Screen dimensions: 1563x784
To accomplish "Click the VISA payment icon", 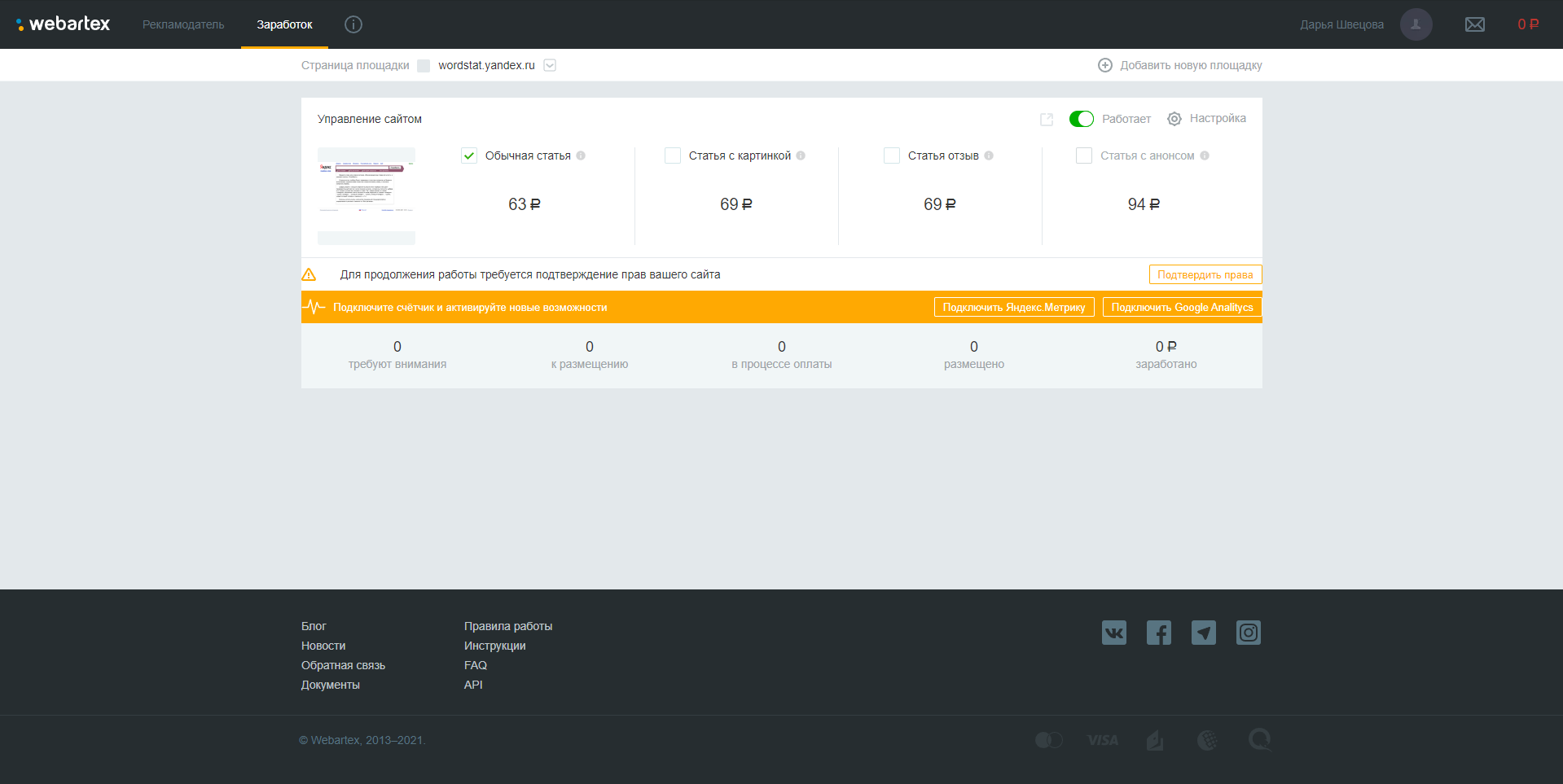I will click(x=1103, y=740).
